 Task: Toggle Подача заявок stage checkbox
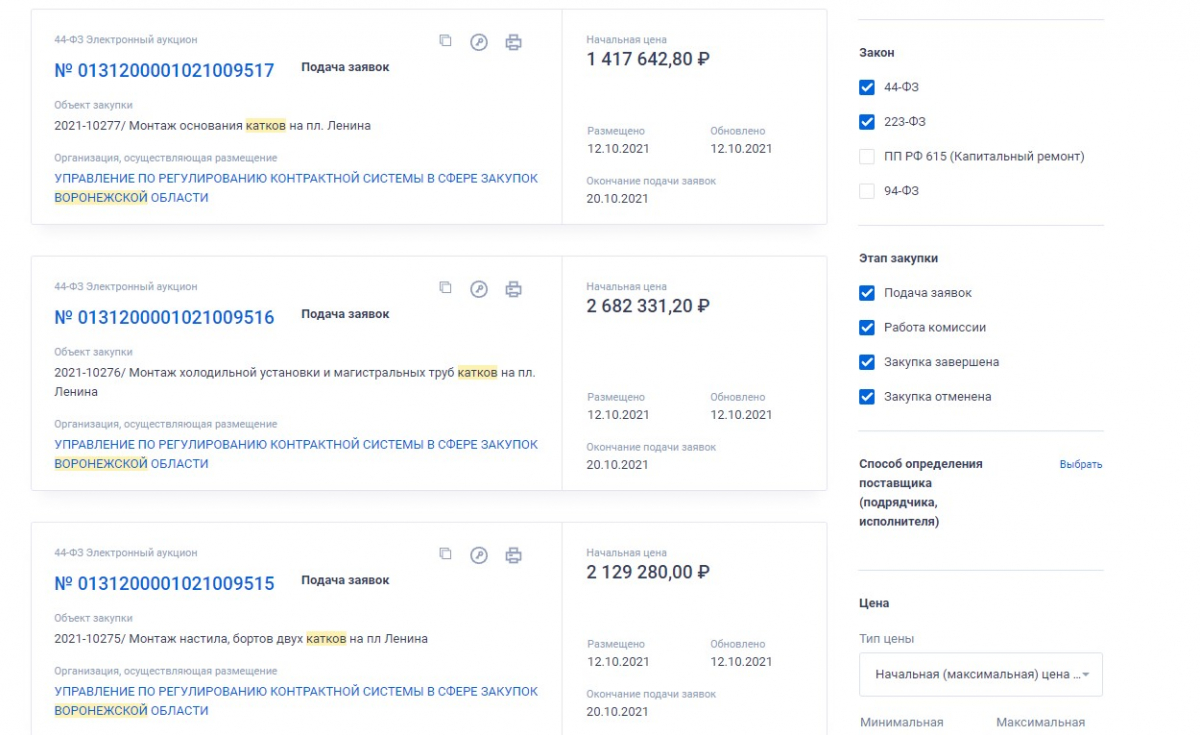pyautogui.click(x=867, y=293)
